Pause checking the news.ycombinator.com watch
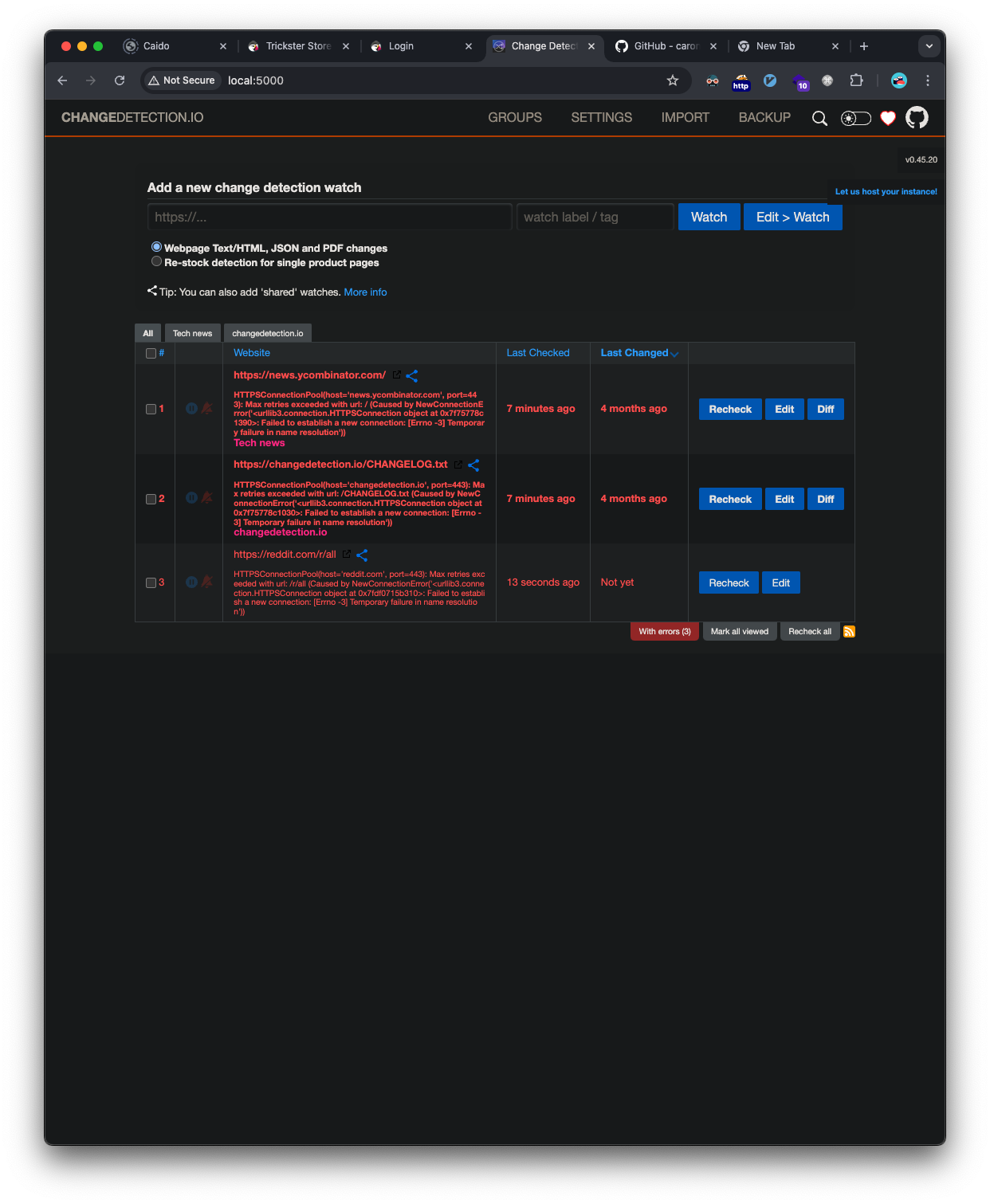990x1204 pixels. (191, 409)
